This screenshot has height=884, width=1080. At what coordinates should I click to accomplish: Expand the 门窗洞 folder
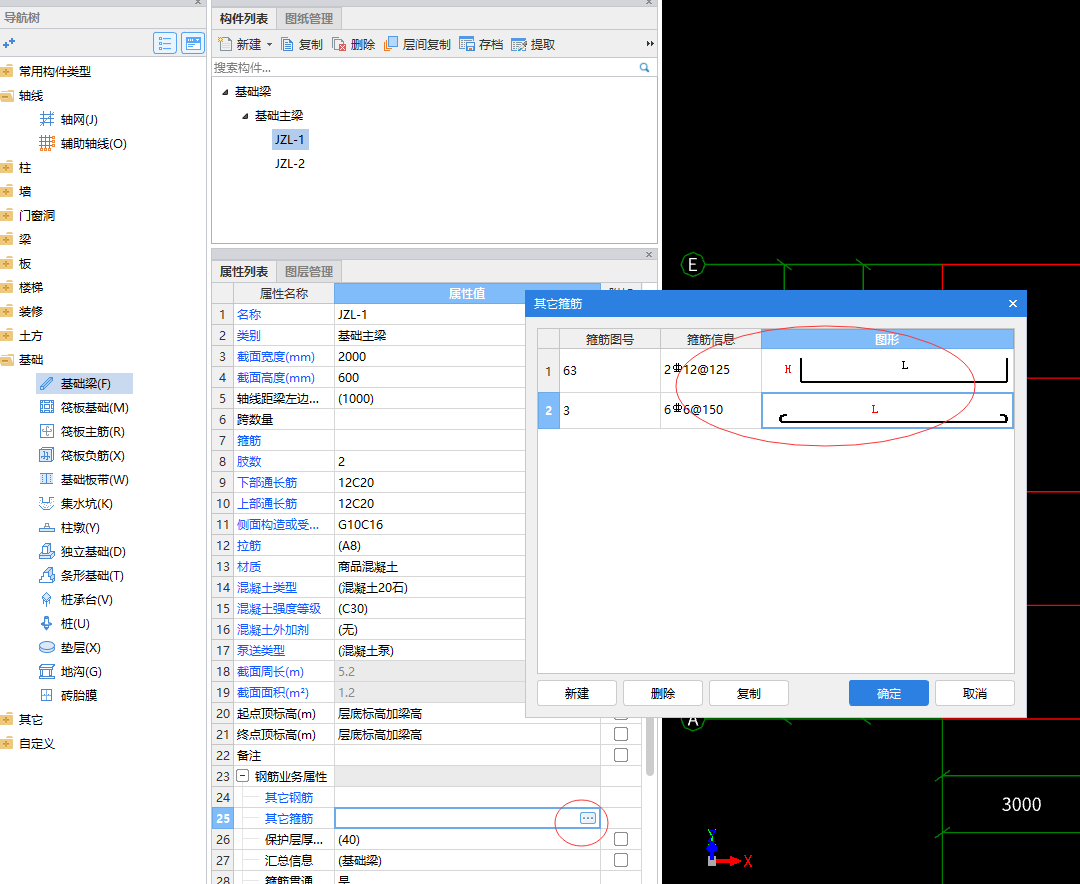7,215
